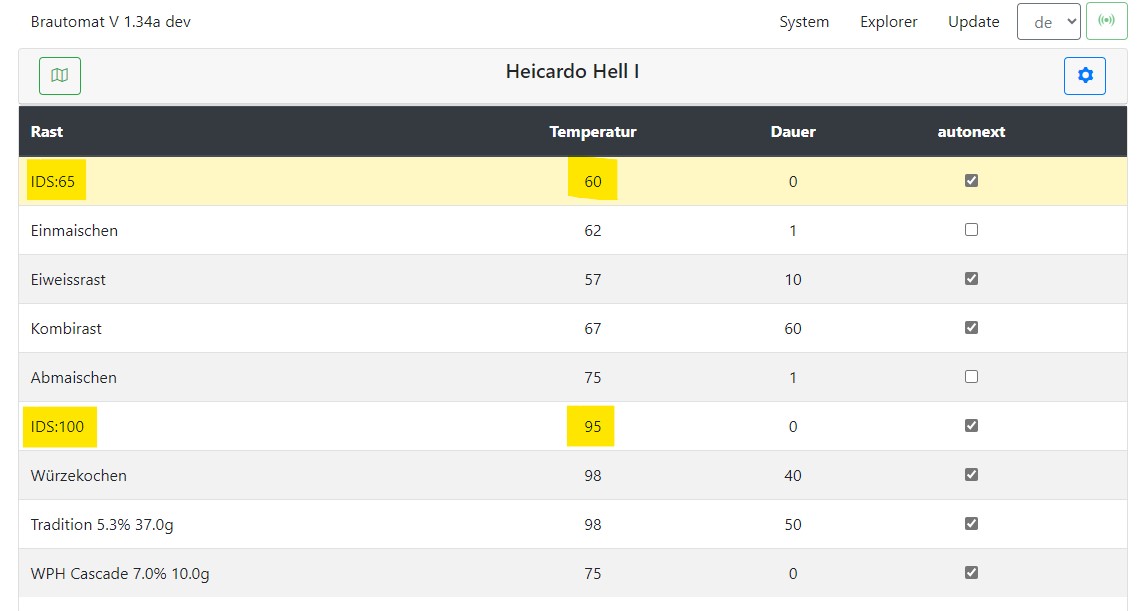The width and height of the screenshot is (1138, 611).
Task: Enable autonext for Einmaischen
Action: pyautogui.click(x=971, y=230)
